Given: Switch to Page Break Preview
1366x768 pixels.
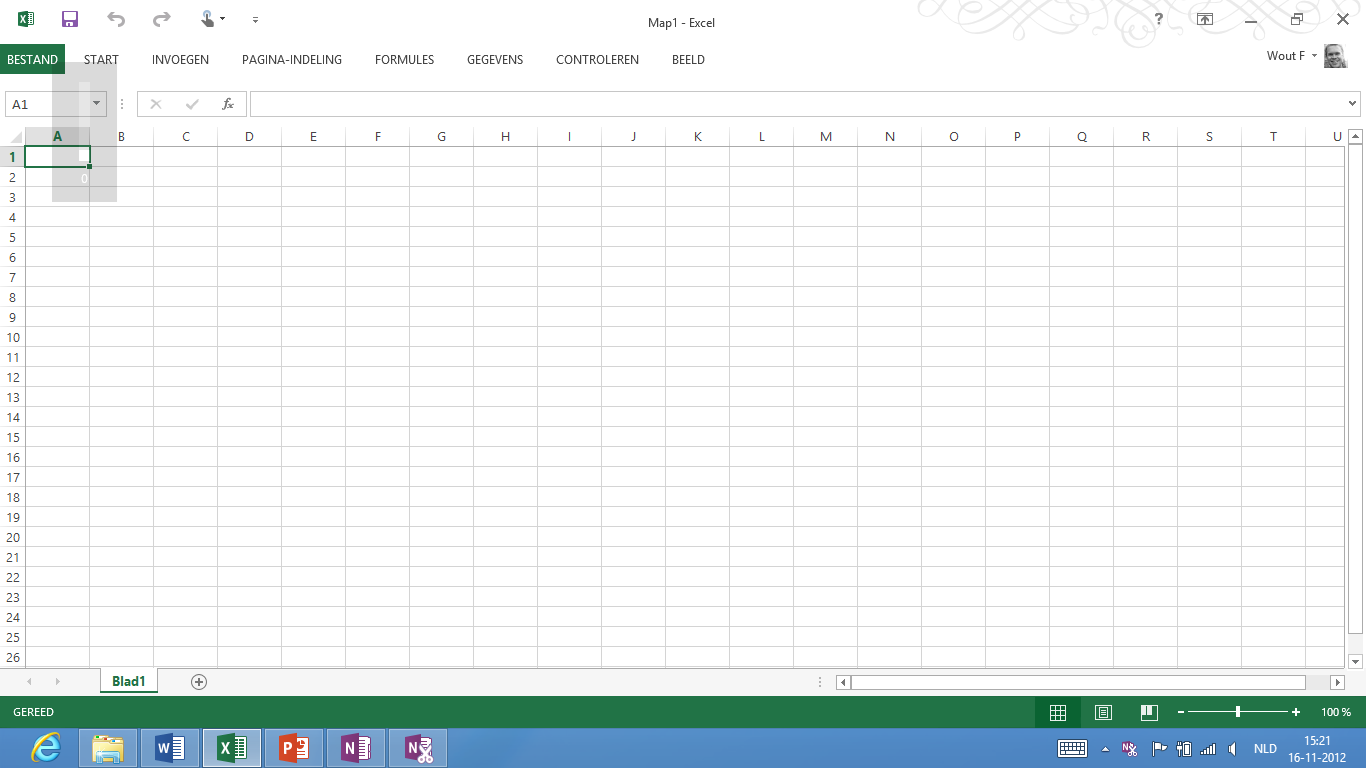Looking at the screenshot, I should point(1149,712).
